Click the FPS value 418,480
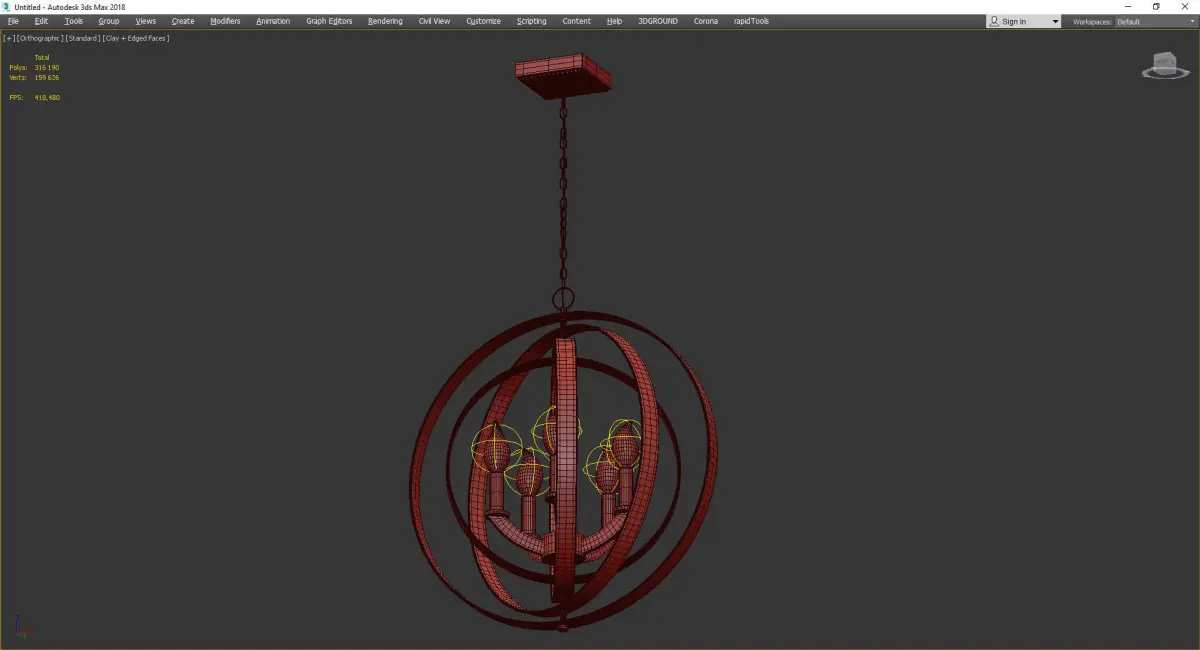The image size is (1200, 650). click(x=47, y=98)
